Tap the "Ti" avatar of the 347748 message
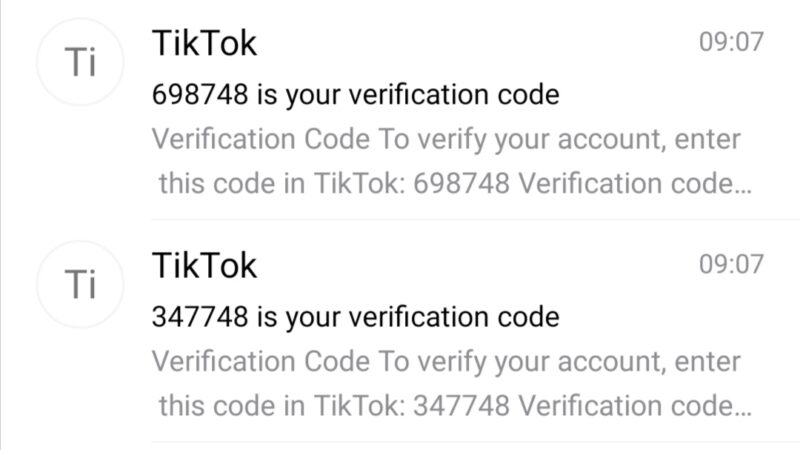Image resolution: width=800 pixels, height=450 pixels. [x=78, y=285]
